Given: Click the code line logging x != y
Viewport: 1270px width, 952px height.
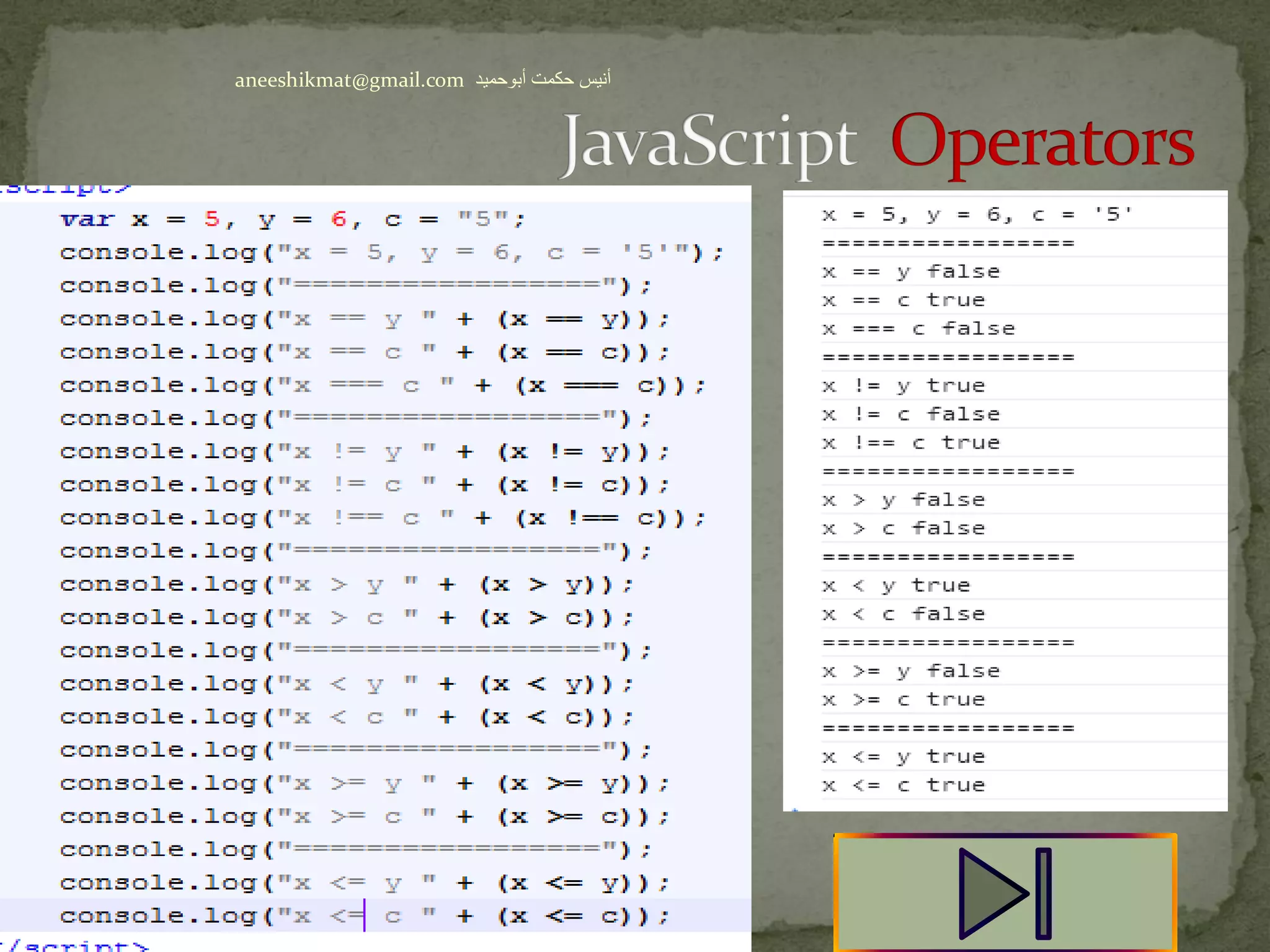Looking at the screenshot, I should pos(363,452).
